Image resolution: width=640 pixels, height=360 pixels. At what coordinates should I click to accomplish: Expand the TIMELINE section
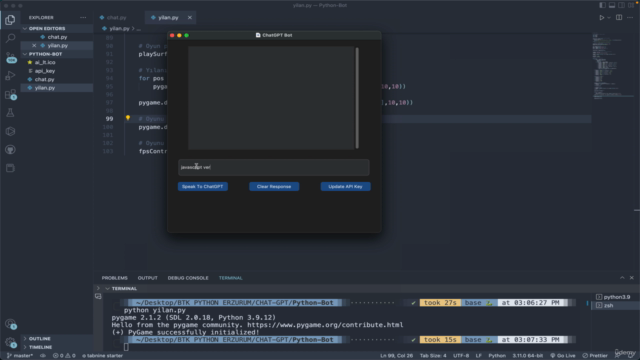[40, 347]
